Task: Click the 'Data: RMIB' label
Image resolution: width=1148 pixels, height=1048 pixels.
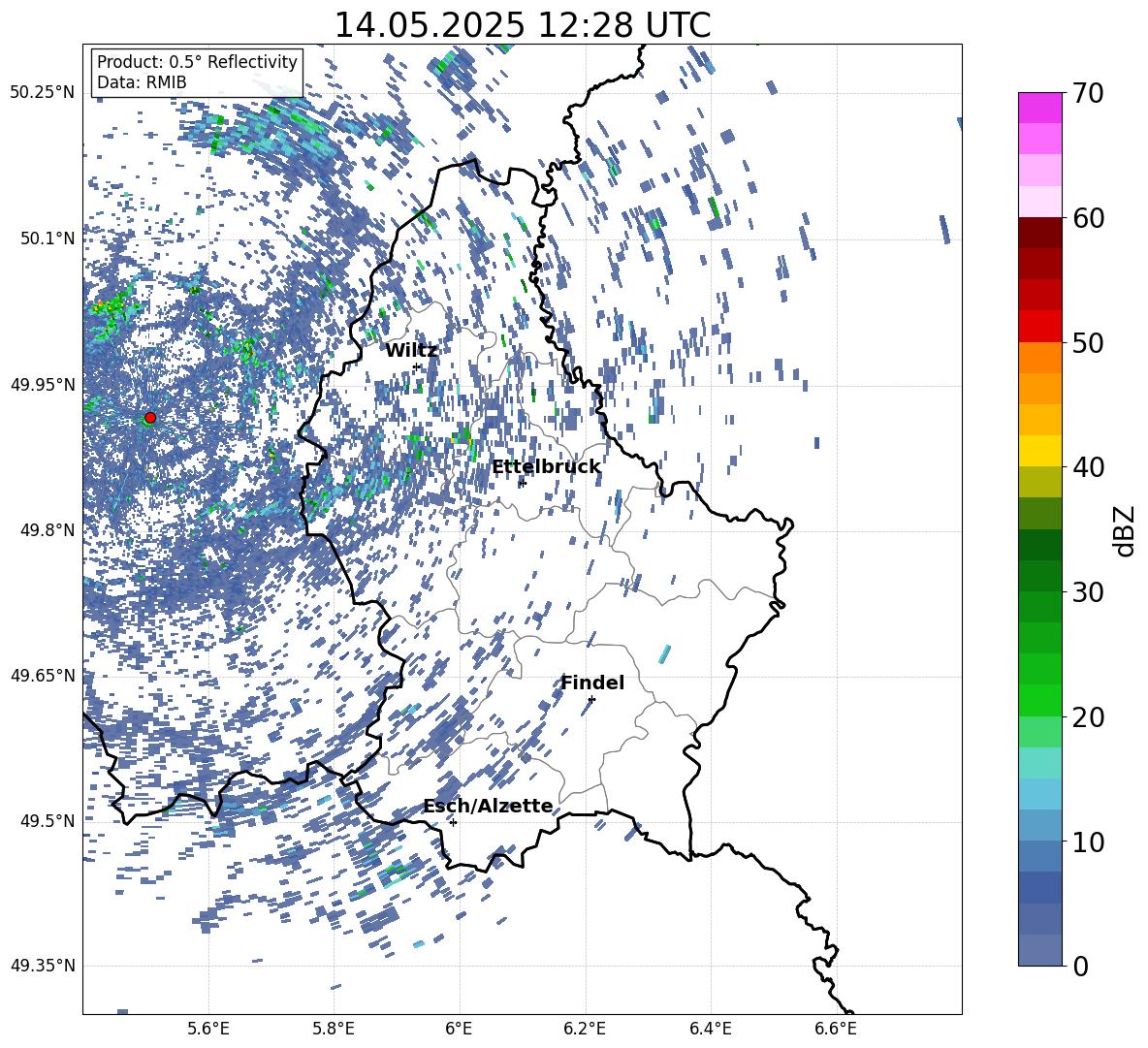Action: [x=142, y=82]
